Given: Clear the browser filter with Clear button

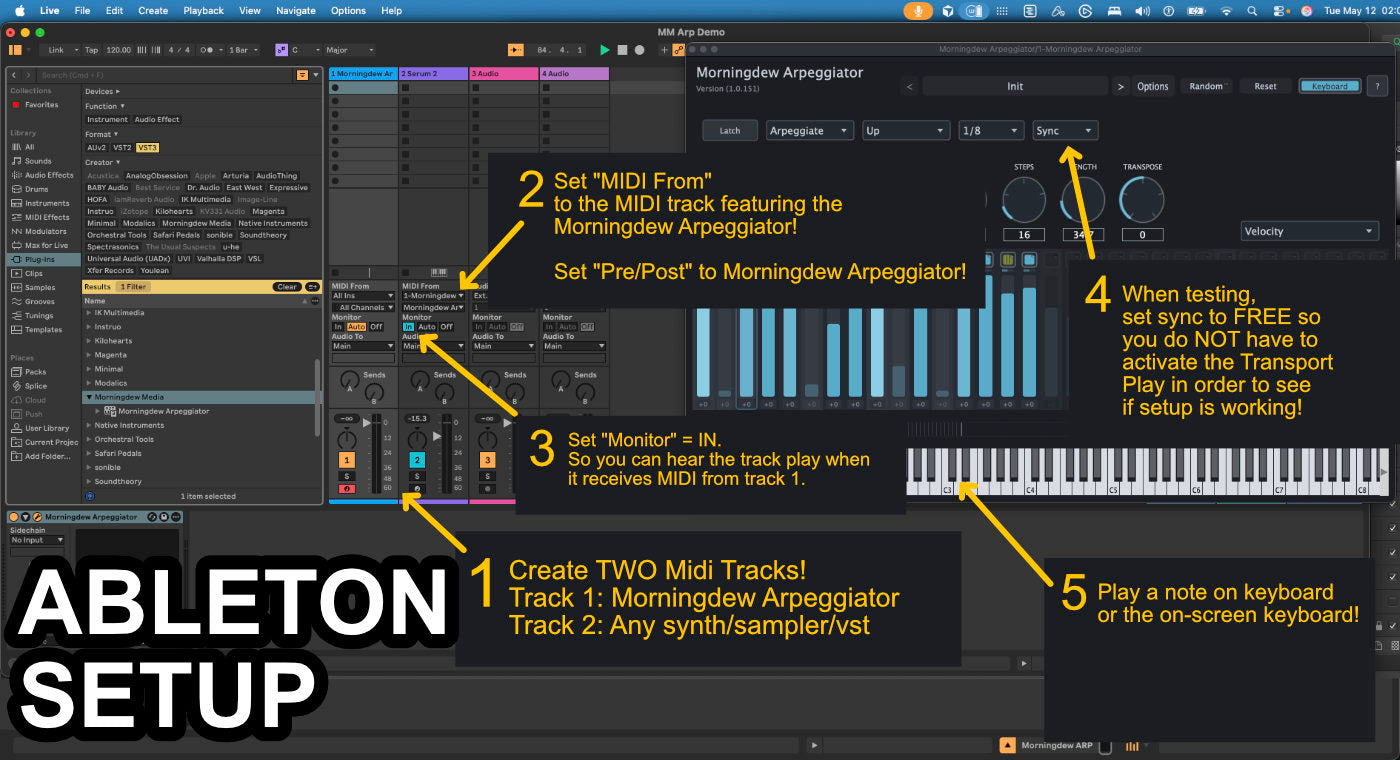Looking at the screenshot, I should (286, 287).
